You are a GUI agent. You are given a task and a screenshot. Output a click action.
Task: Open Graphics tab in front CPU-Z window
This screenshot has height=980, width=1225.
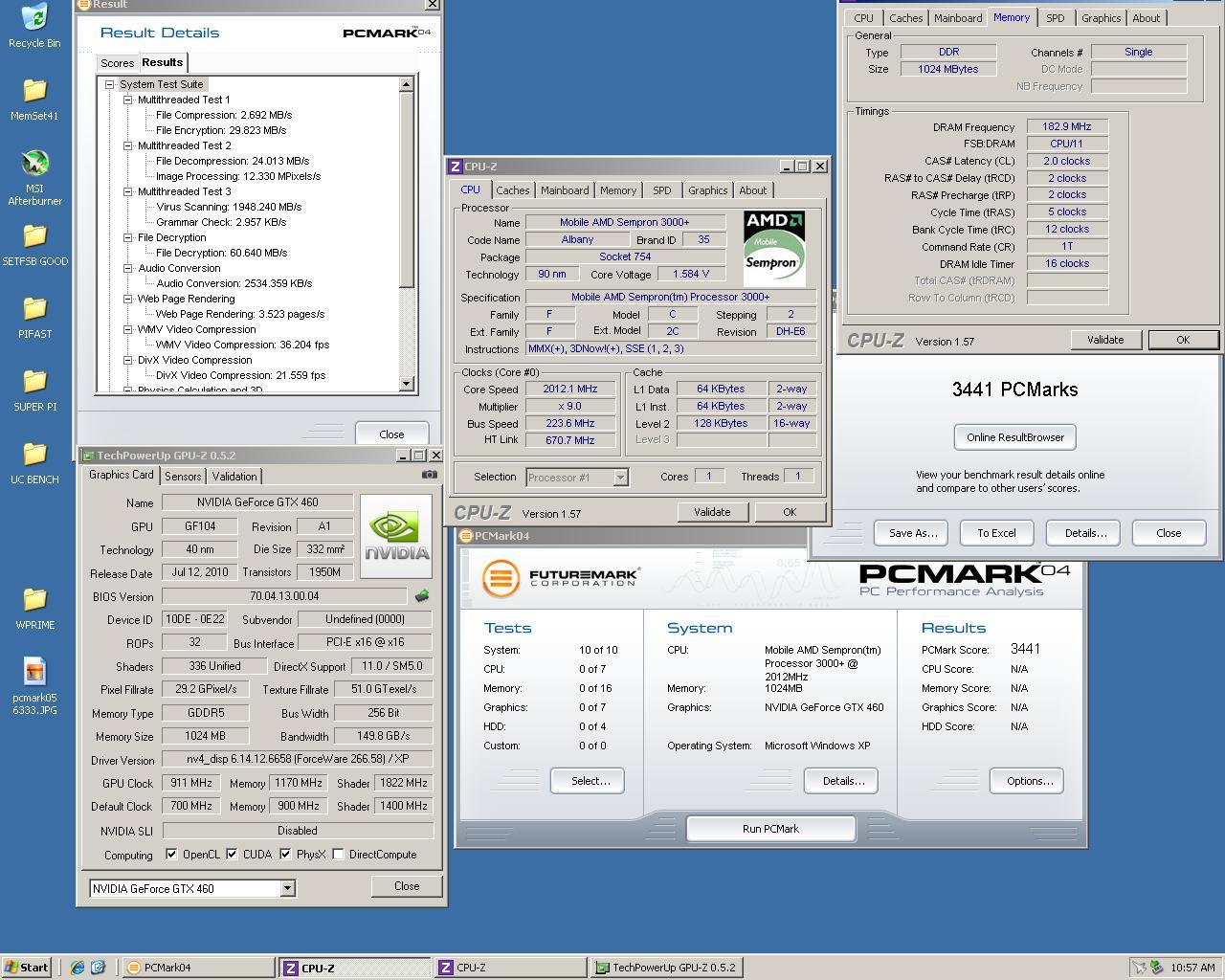pos(707,190)
